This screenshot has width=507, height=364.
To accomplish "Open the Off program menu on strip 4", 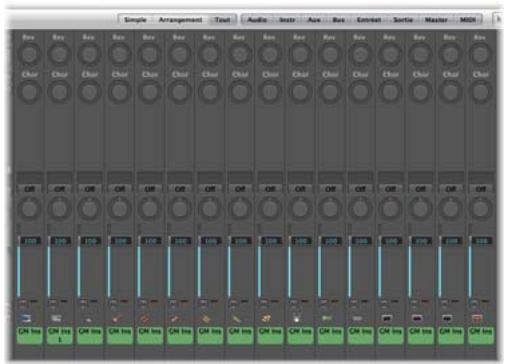I will click(x=119, y=189).
